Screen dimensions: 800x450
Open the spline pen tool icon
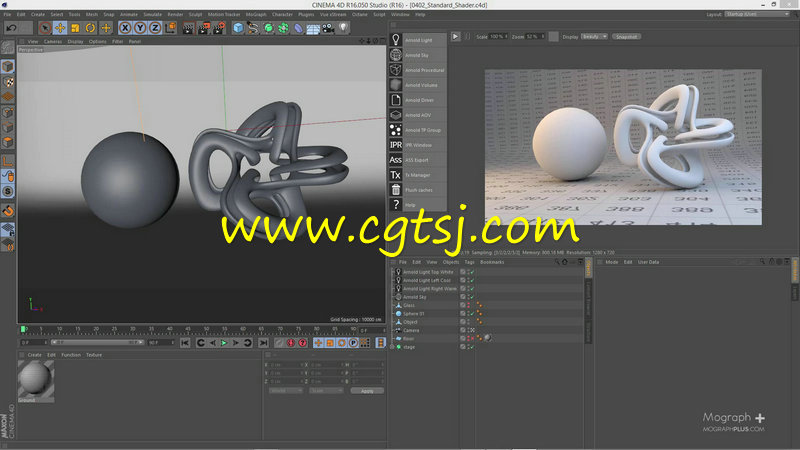click(x=253, y=28)
